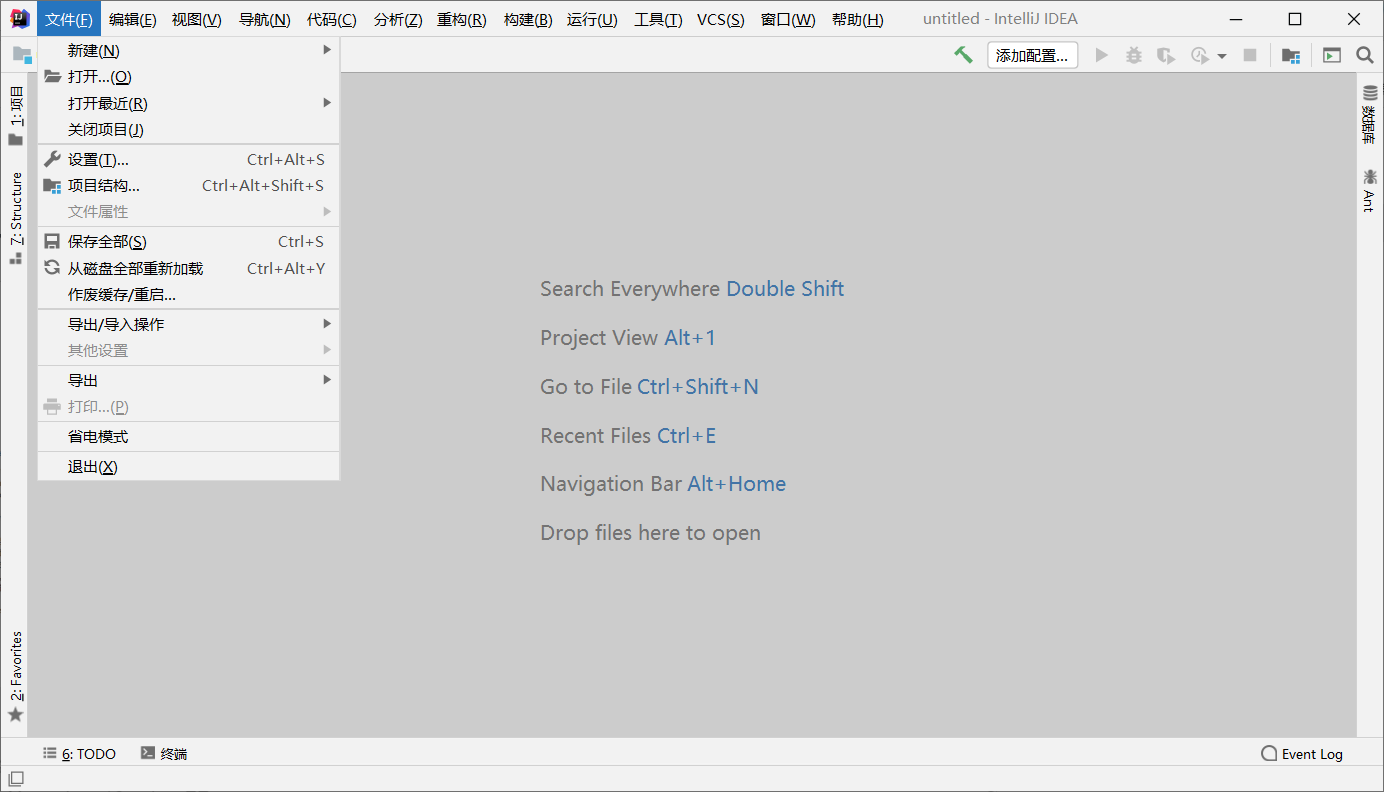The height and width of the screenshot is (792, 1384).
Task: Open 设置(T)... from the file menu
Action: pos(189,159)
